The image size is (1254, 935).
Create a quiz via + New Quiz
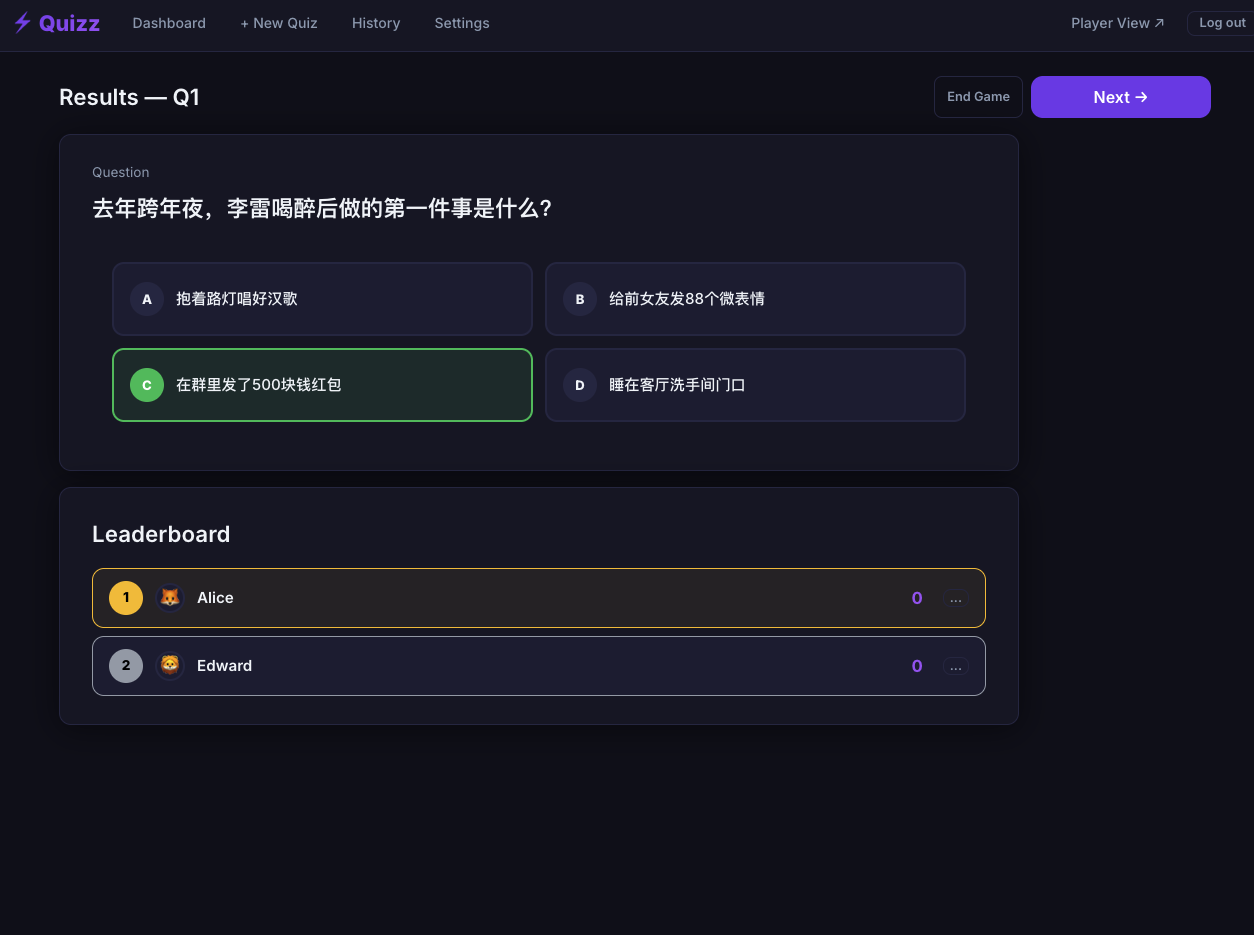[x=279, y=23]
